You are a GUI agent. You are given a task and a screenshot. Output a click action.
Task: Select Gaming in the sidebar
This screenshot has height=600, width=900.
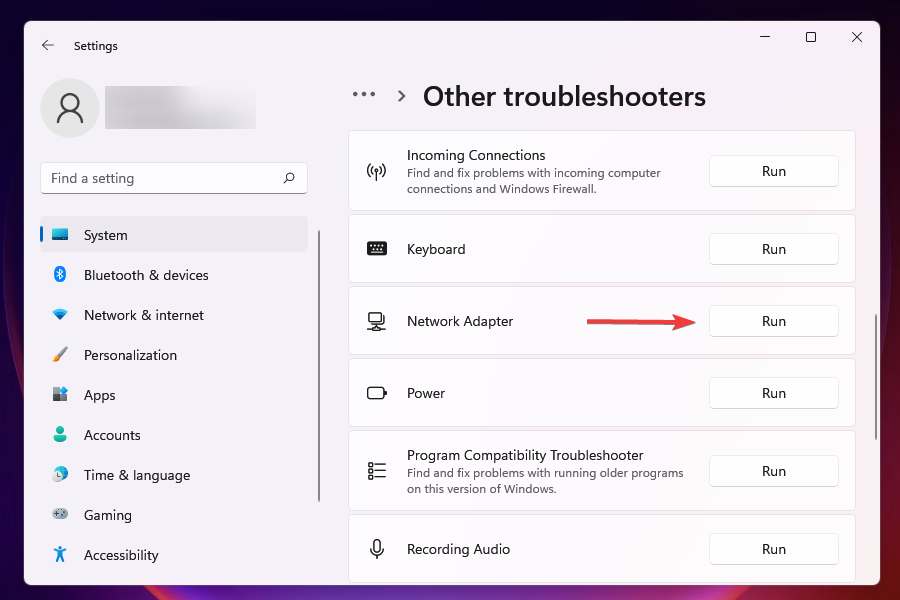(174, 514)
